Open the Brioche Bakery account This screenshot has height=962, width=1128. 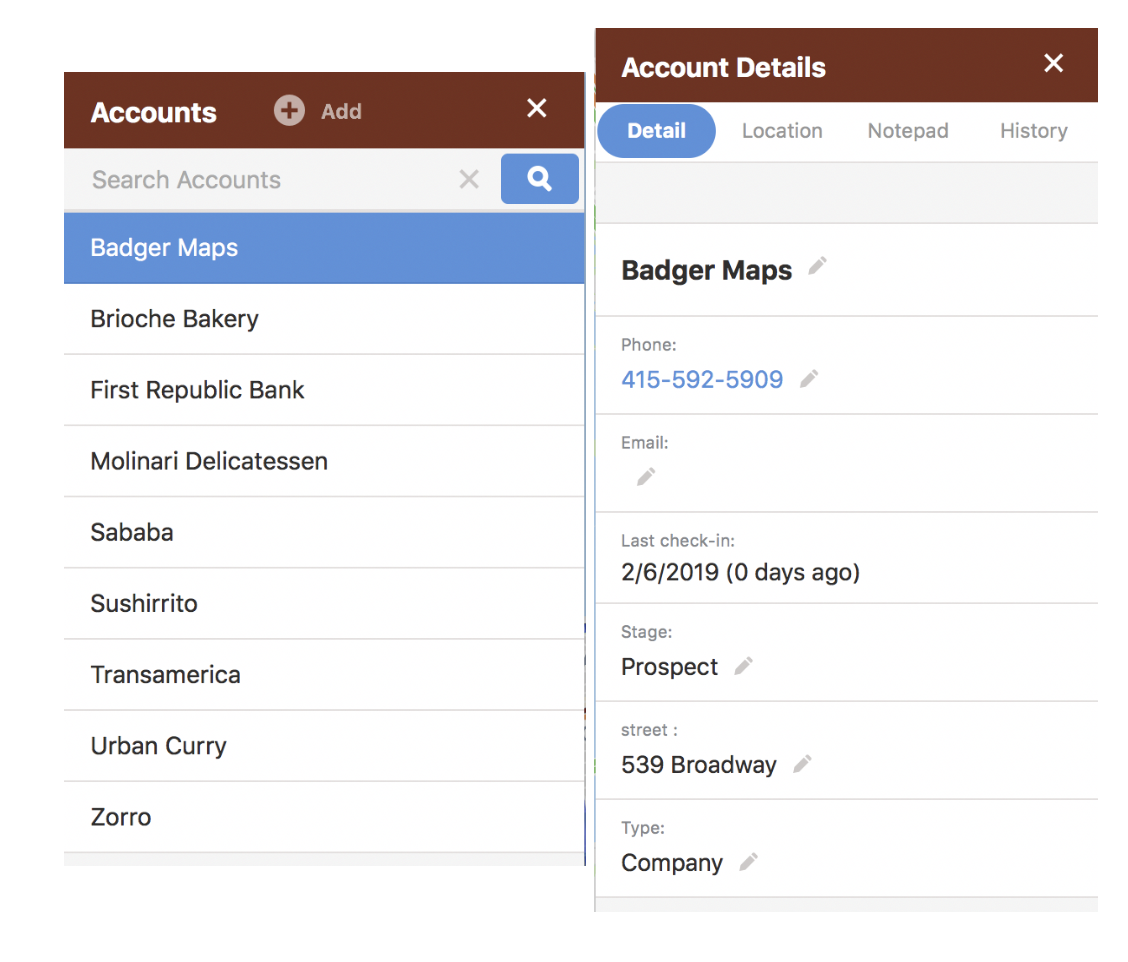(324, 319)
